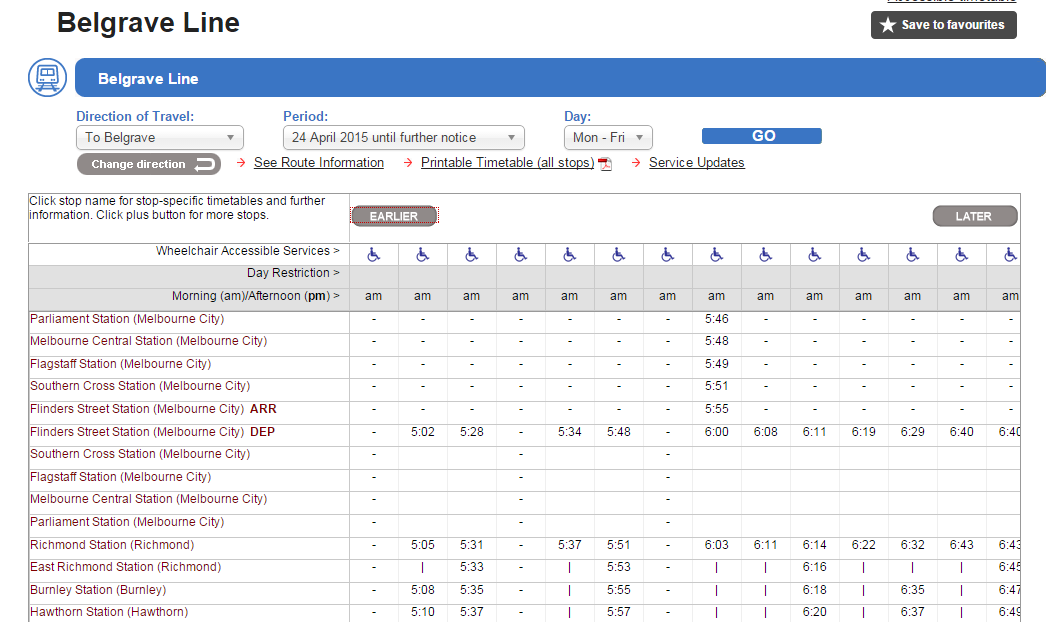This screenshot has height=622, width=1047.
Task: Open the See Route Information link
Action: pos(318,163)
